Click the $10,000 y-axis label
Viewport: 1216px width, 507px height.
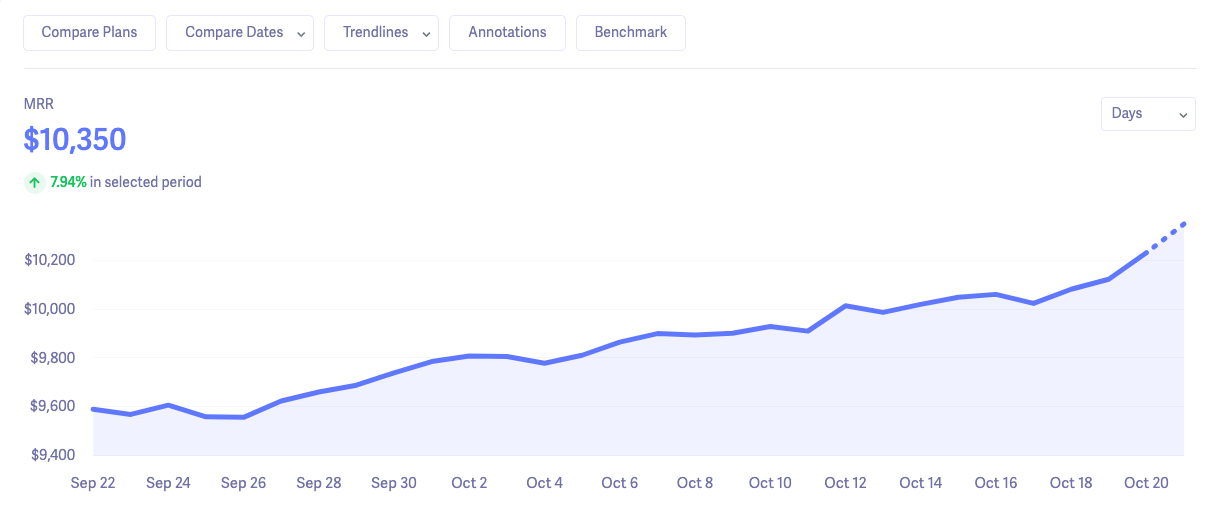tap(50, 309)
